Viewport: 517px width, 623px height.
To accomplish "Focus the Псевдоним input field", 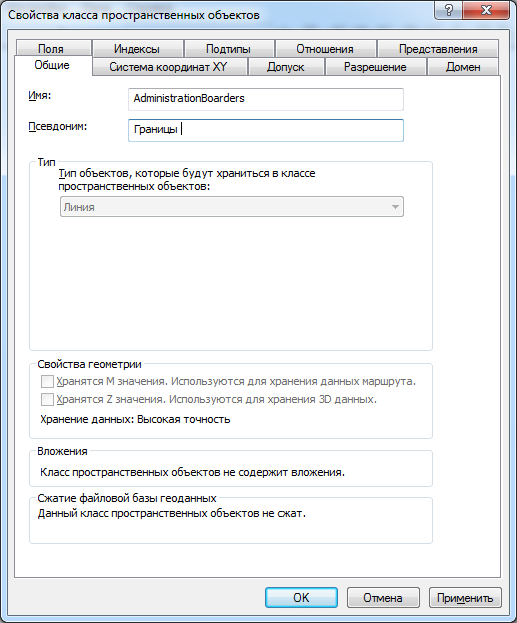I will coord(266,130).
